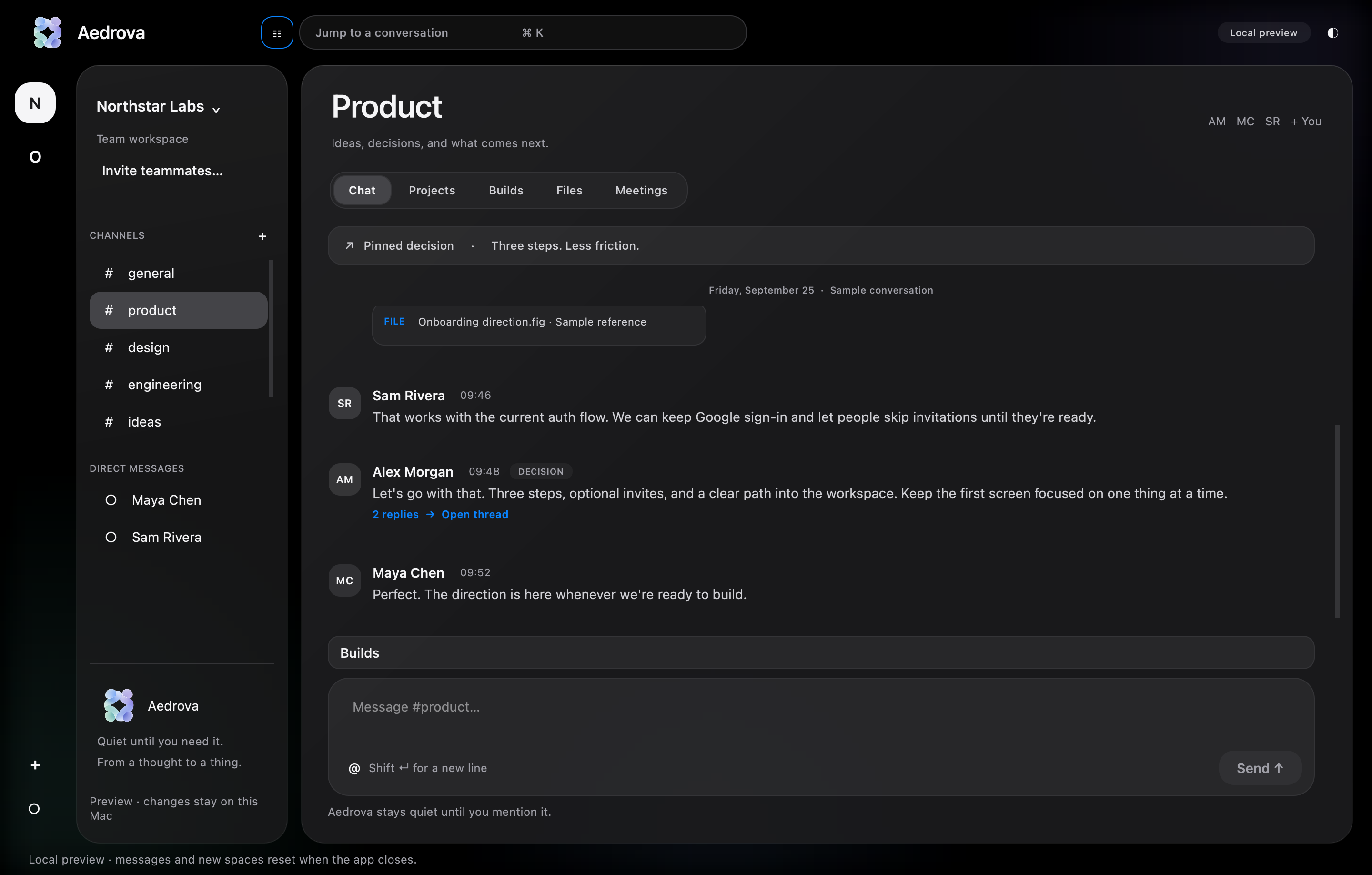Click the MC avatar beside Maya Chen's message
Viewport: 1372px width, 875px height.
pyautogui.click(x=345, y=581)
